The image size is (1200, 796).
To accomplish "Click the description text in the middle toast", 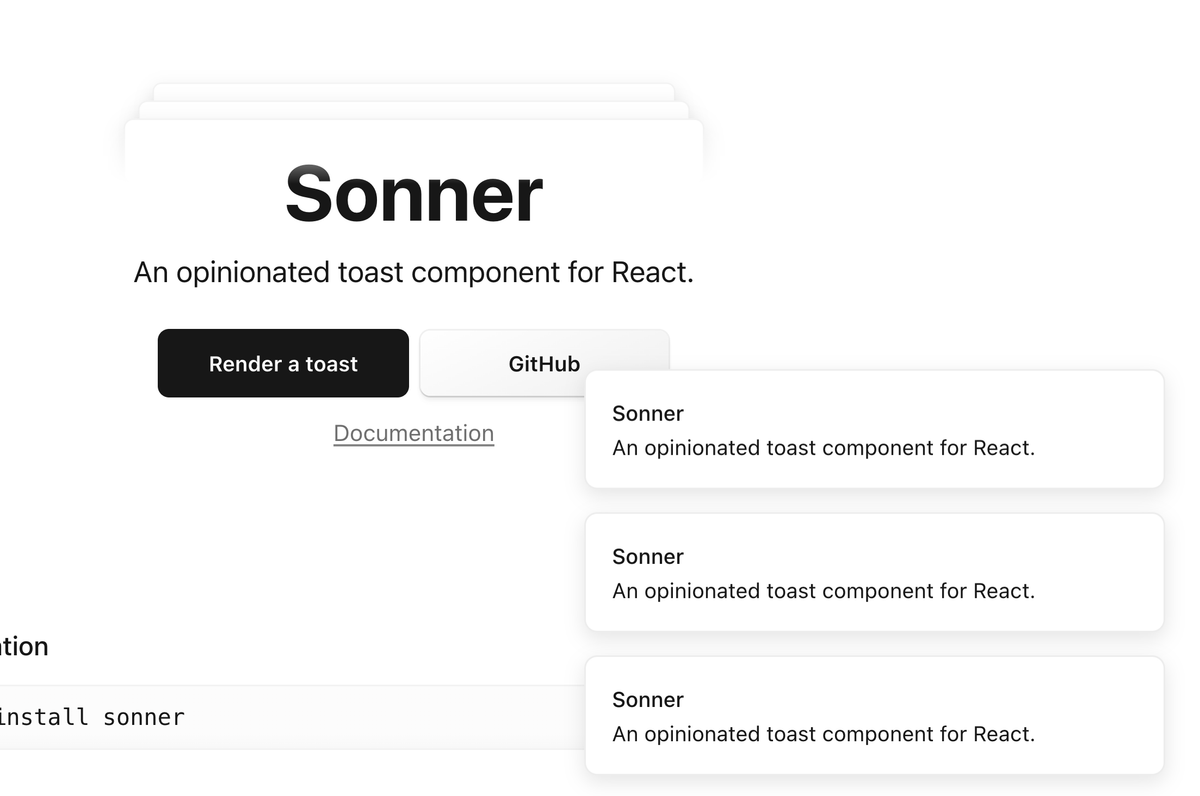I will point(823,591).
